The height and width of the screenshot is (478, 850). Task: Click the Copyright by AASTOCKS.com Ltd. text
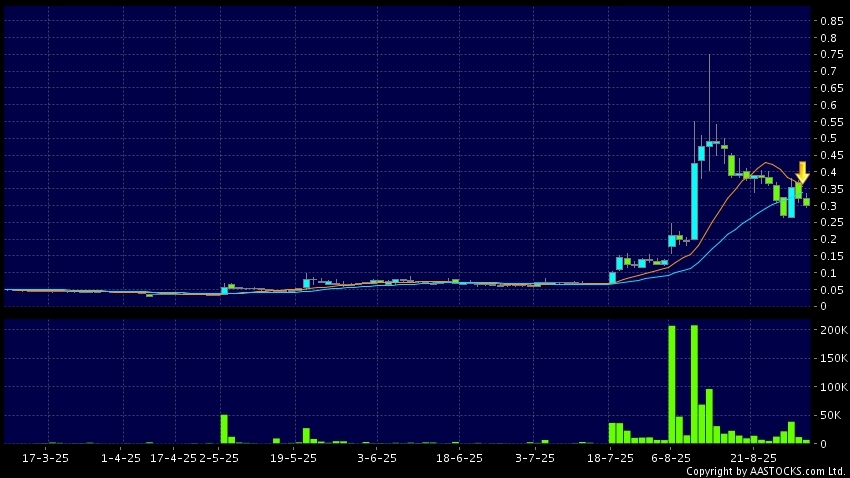pos(766,471)
